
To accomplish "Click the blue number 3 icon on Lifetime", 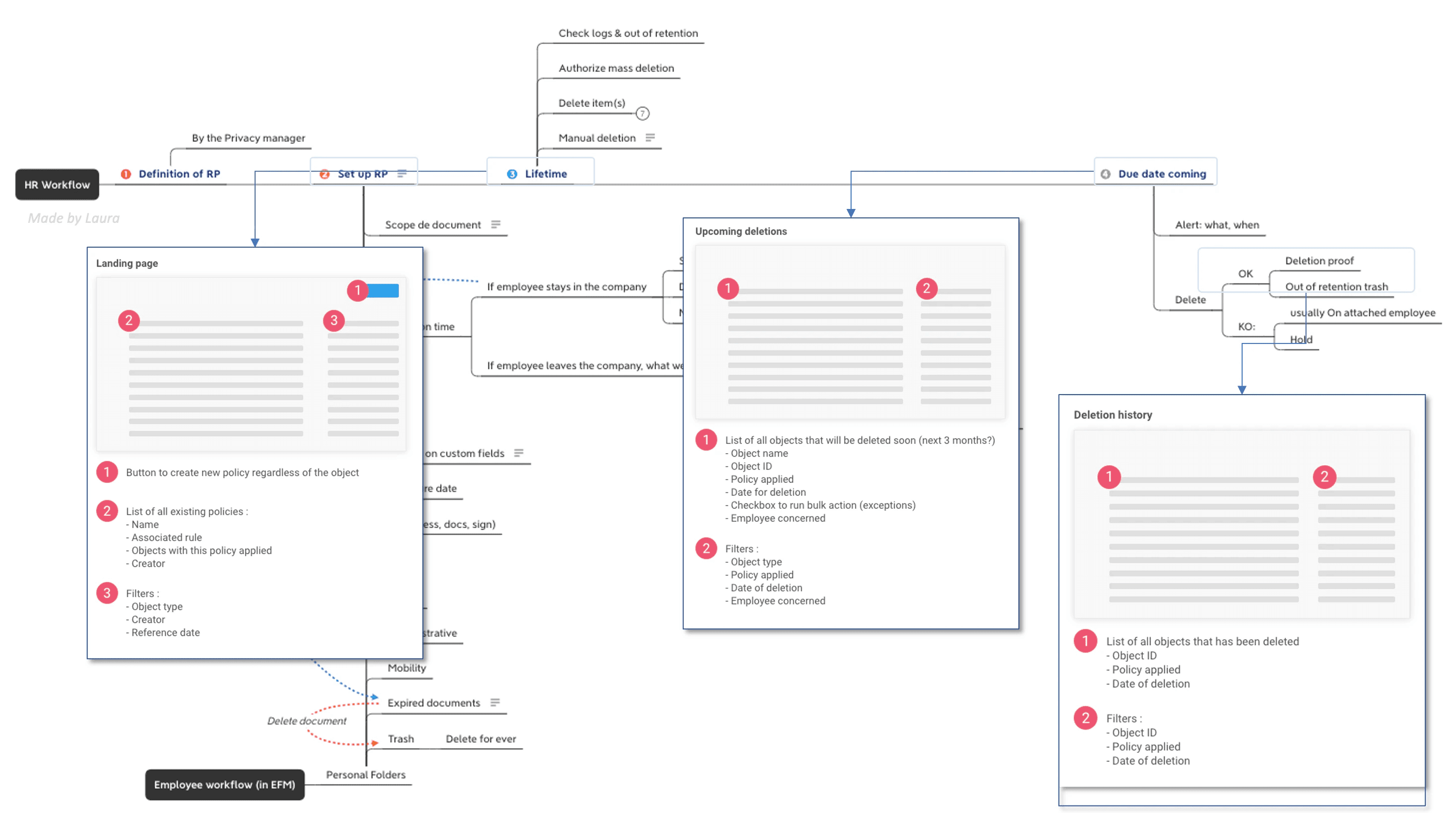I will coord(512,174).
